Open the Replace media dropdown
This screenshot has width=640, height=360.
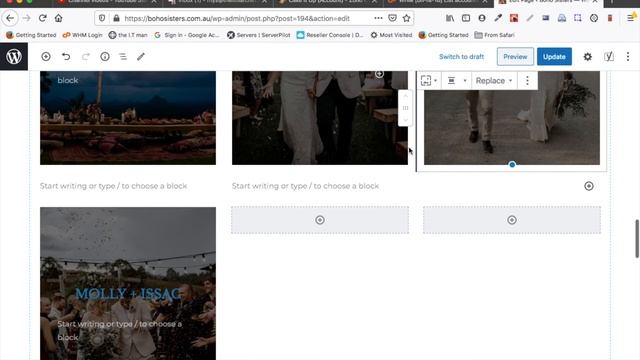(493, 80)
